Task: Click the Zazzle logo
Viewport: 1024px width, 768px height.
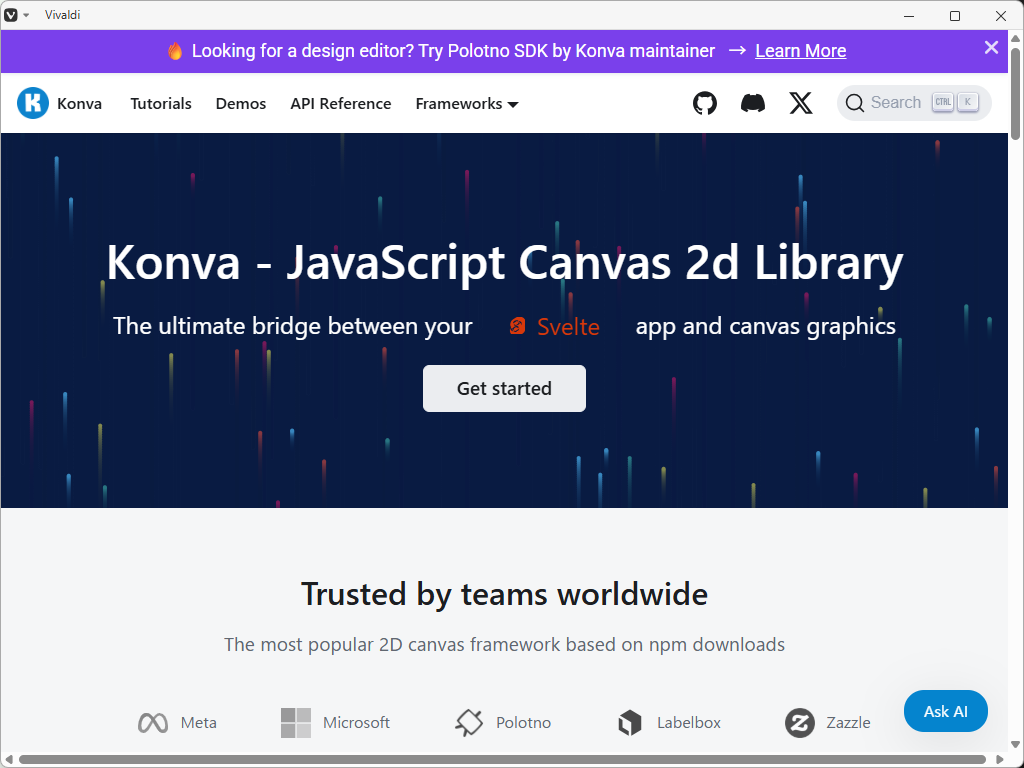Action: tap(799, 723)
